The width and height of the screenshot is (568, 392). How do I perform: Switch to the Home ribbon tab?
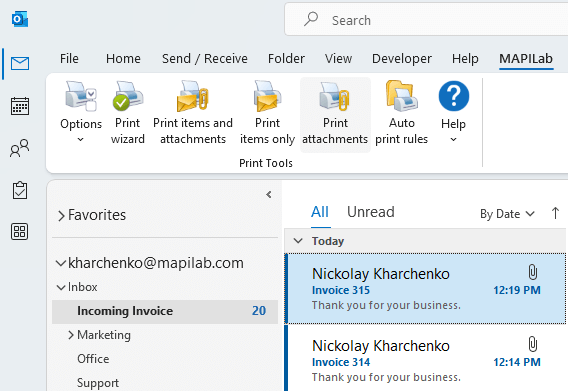pyautogui.click(x=123, y=58)
